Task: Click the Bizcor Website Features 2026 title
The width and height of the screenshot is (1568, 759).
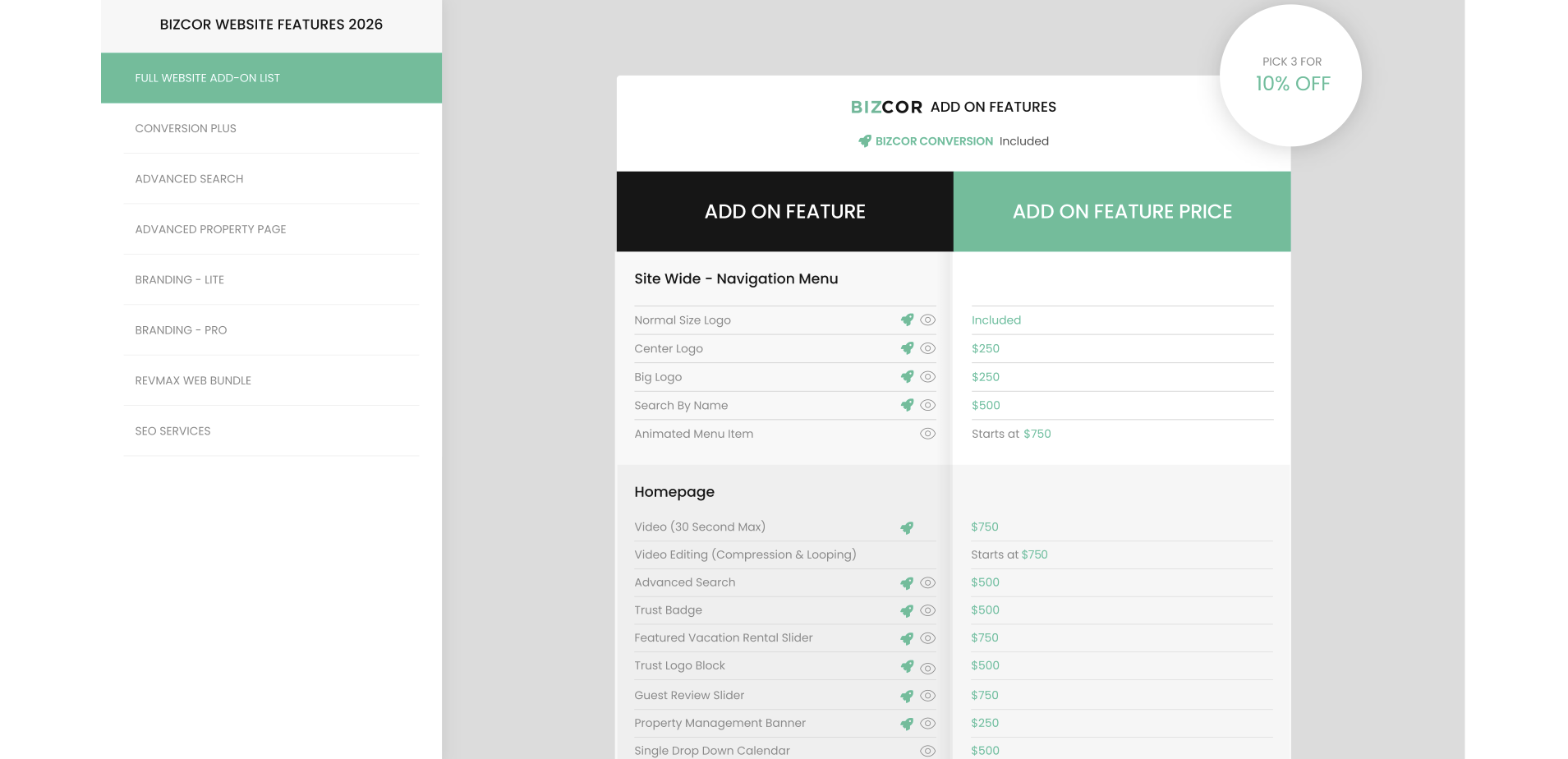Action: click(271, 25)
